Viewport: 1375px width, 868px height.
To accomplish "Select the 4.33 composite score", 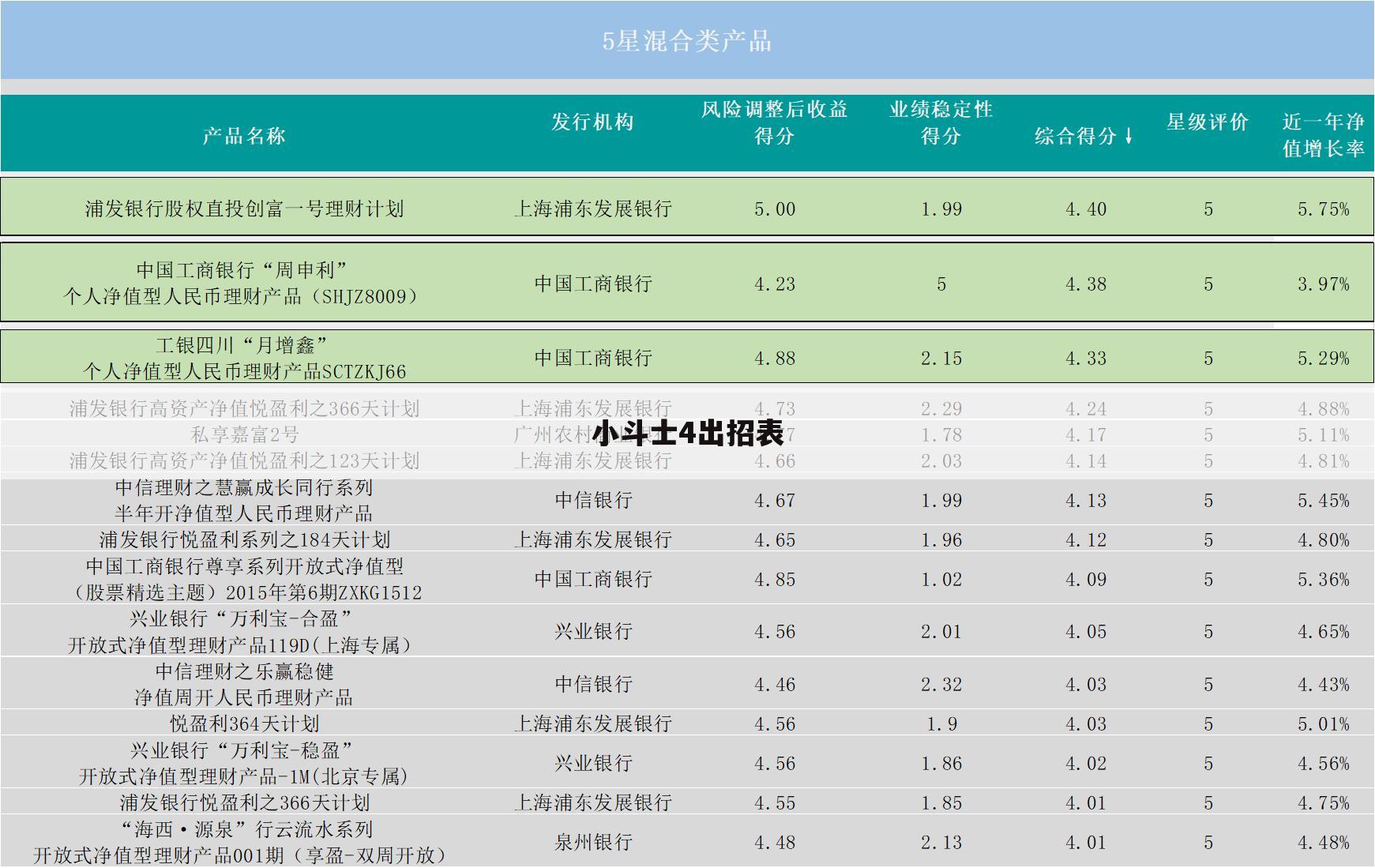I will tap(1086, 359).
